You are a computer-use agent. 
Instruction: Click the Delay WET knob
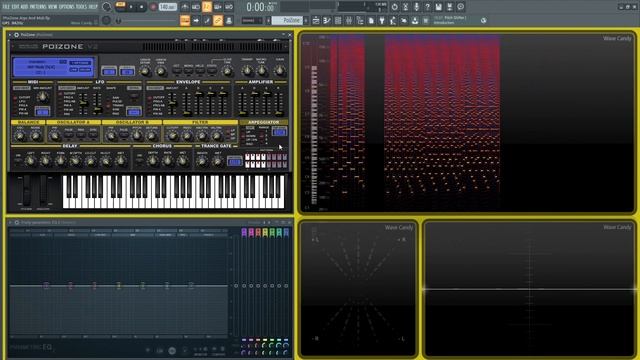[121, 161]
